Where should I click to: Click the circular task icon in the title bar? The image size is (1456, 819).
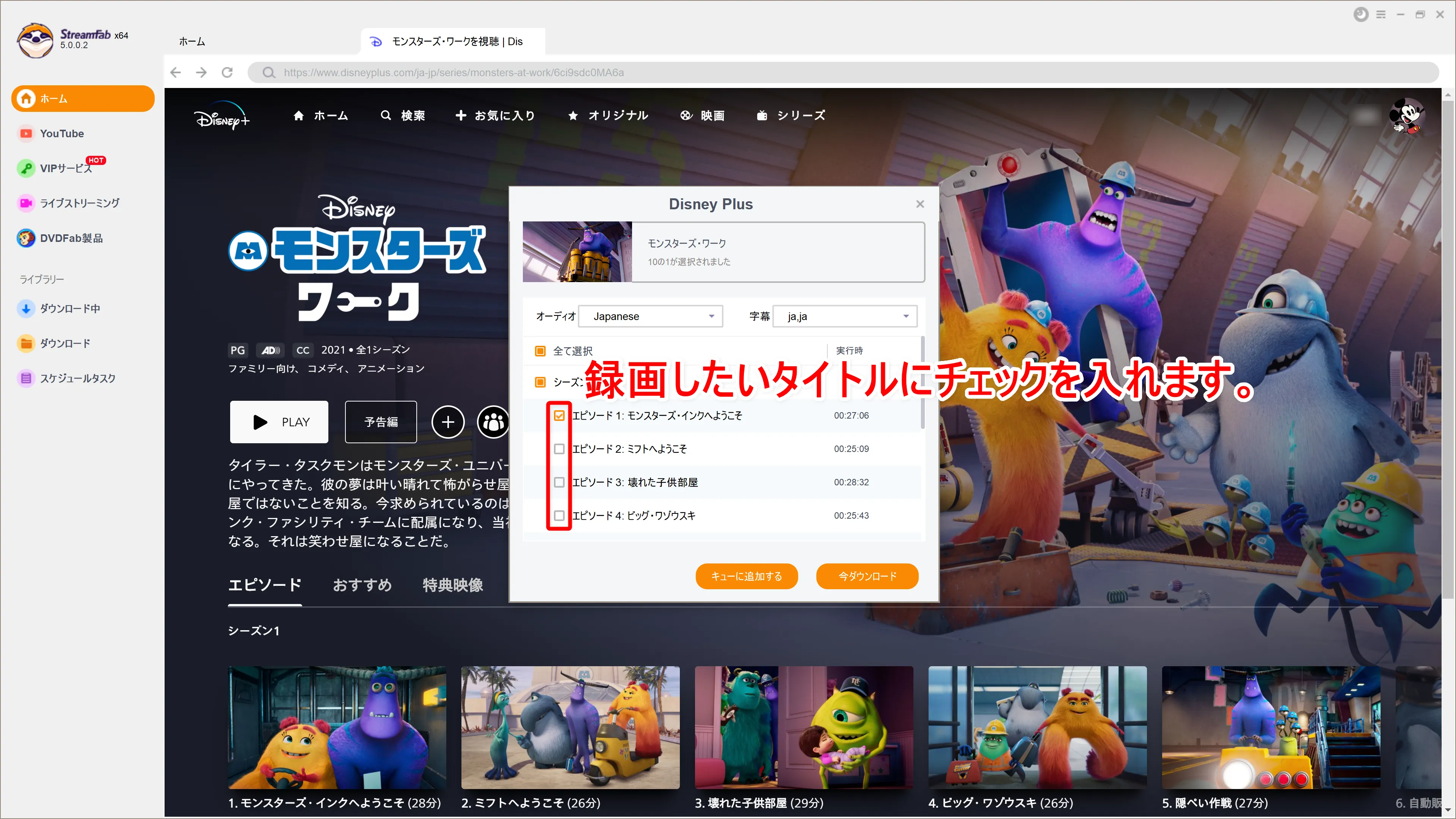(1361, 15)
